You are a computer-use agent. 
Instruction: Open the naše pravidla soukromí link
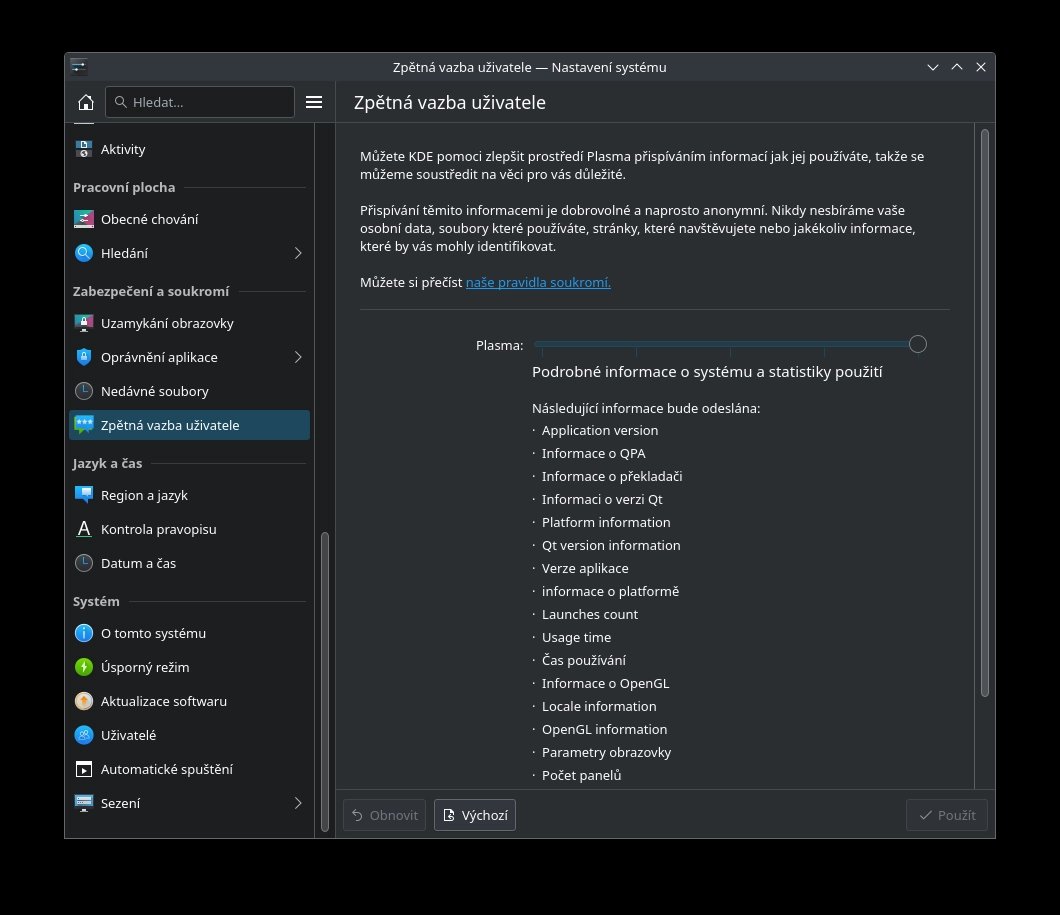[x=538, y=282]
